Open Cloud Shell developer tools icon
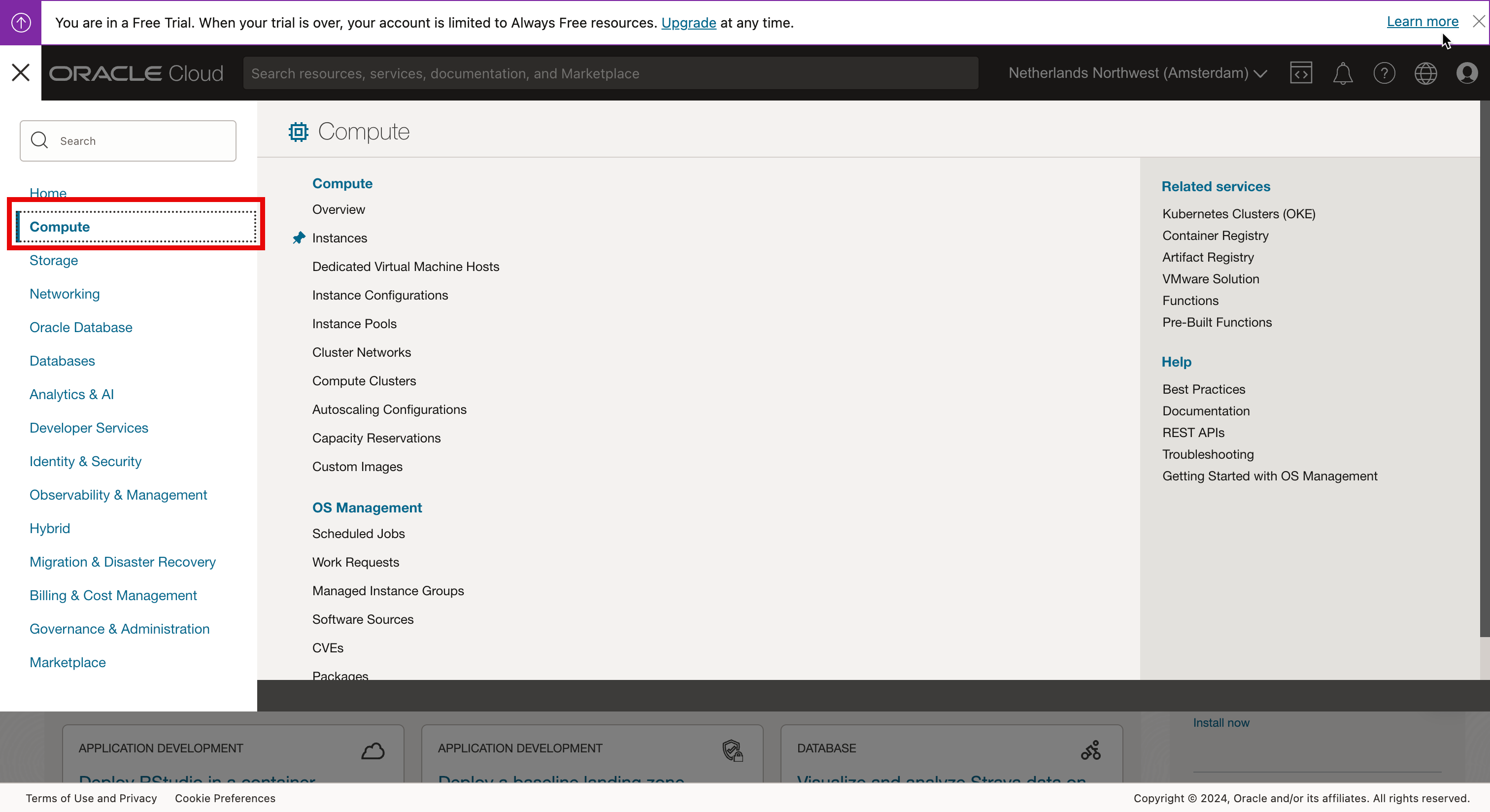This screenshot has width=1490, height=812. point(1301,73)
